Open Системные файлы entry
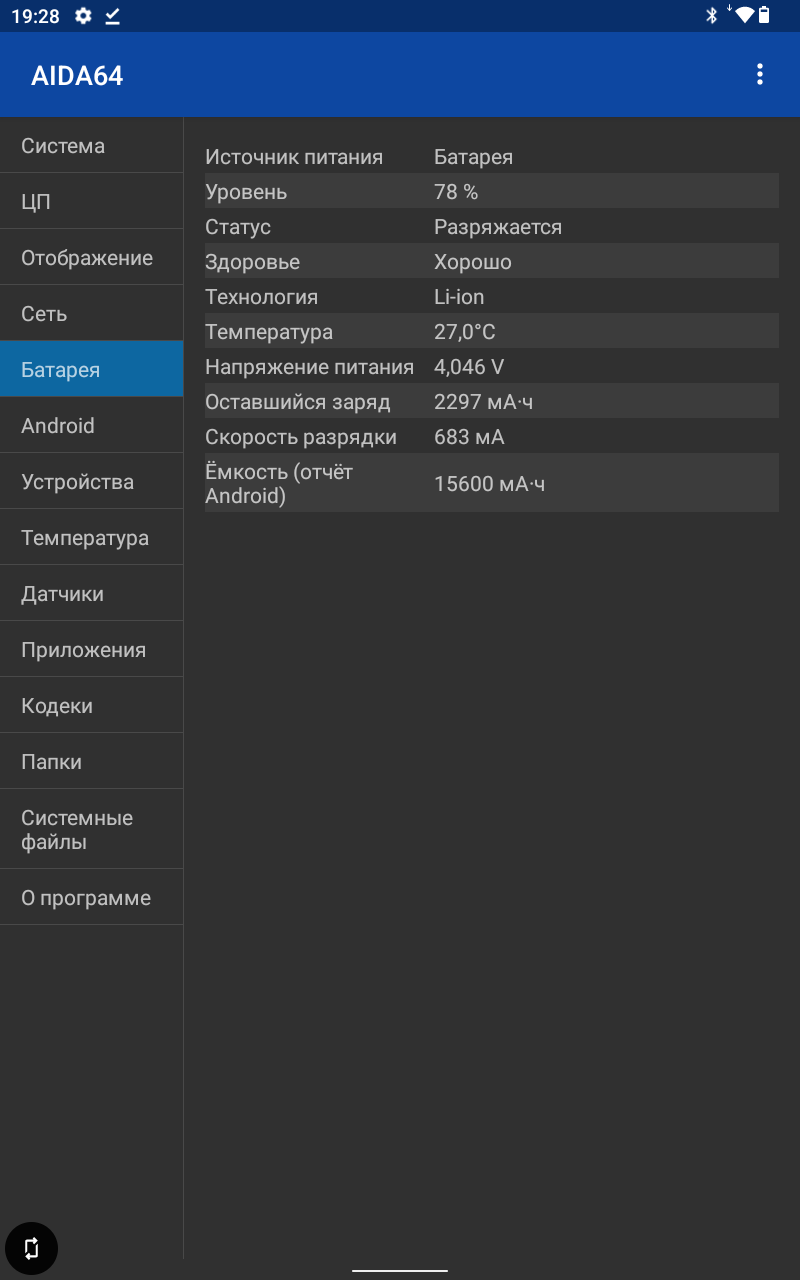 91,830
